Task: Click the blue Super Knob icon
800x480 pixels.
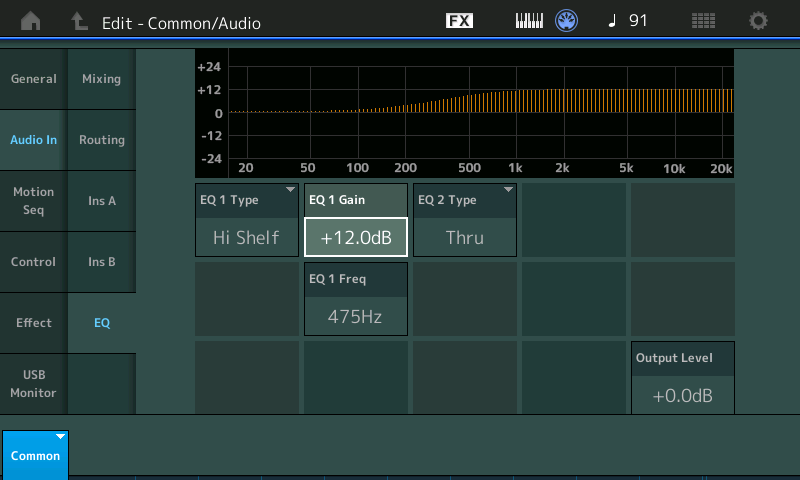Action: [568, 21]
